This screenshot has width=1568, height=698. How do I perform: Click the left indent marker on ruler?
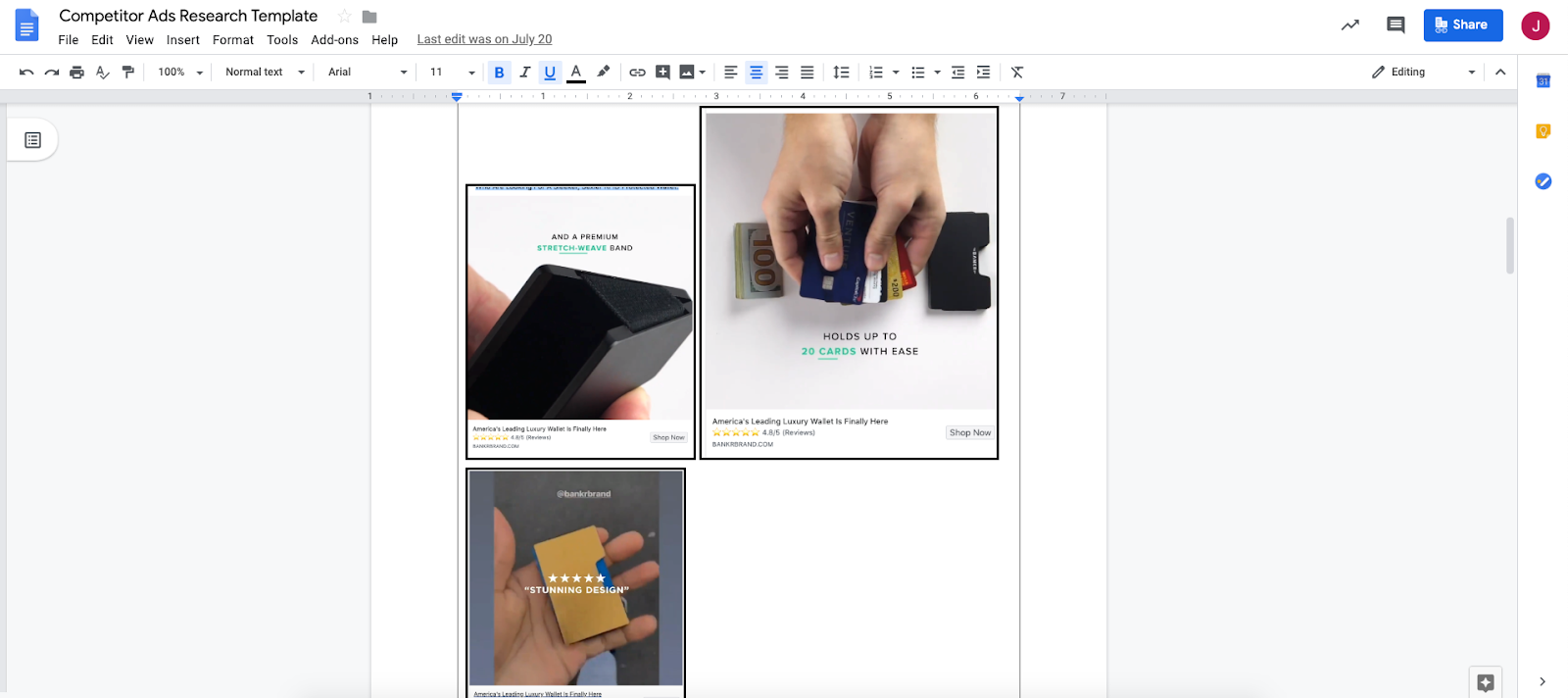click(x=457, y=97)
